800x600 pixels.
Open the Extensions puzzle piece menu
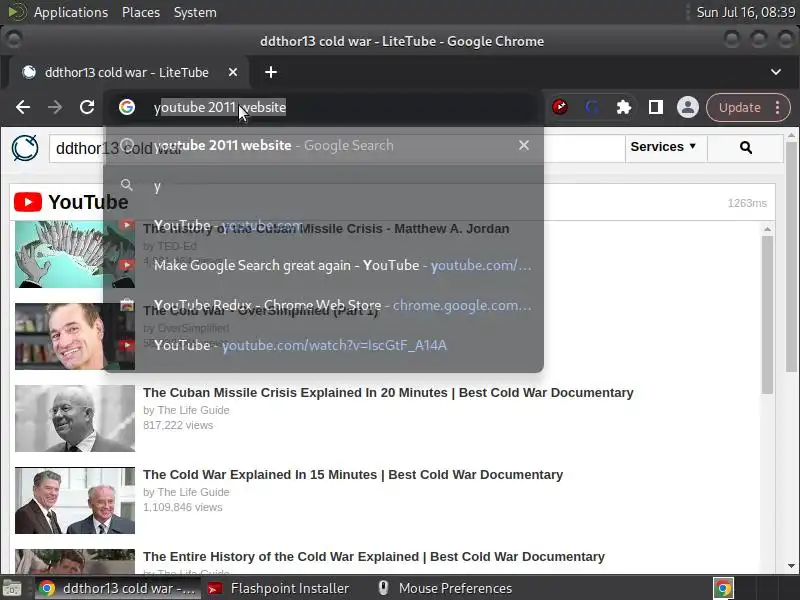tap(623, 107)
